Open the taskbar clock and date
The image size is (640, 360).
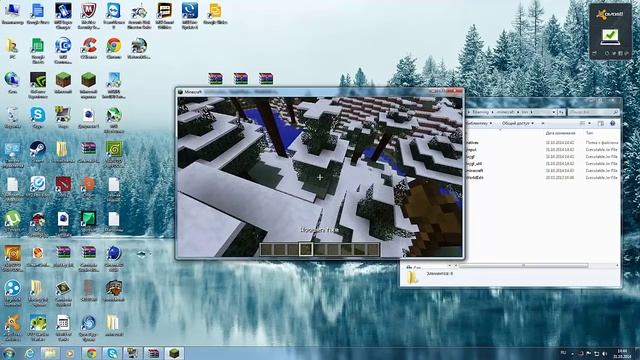pos(622,353)
